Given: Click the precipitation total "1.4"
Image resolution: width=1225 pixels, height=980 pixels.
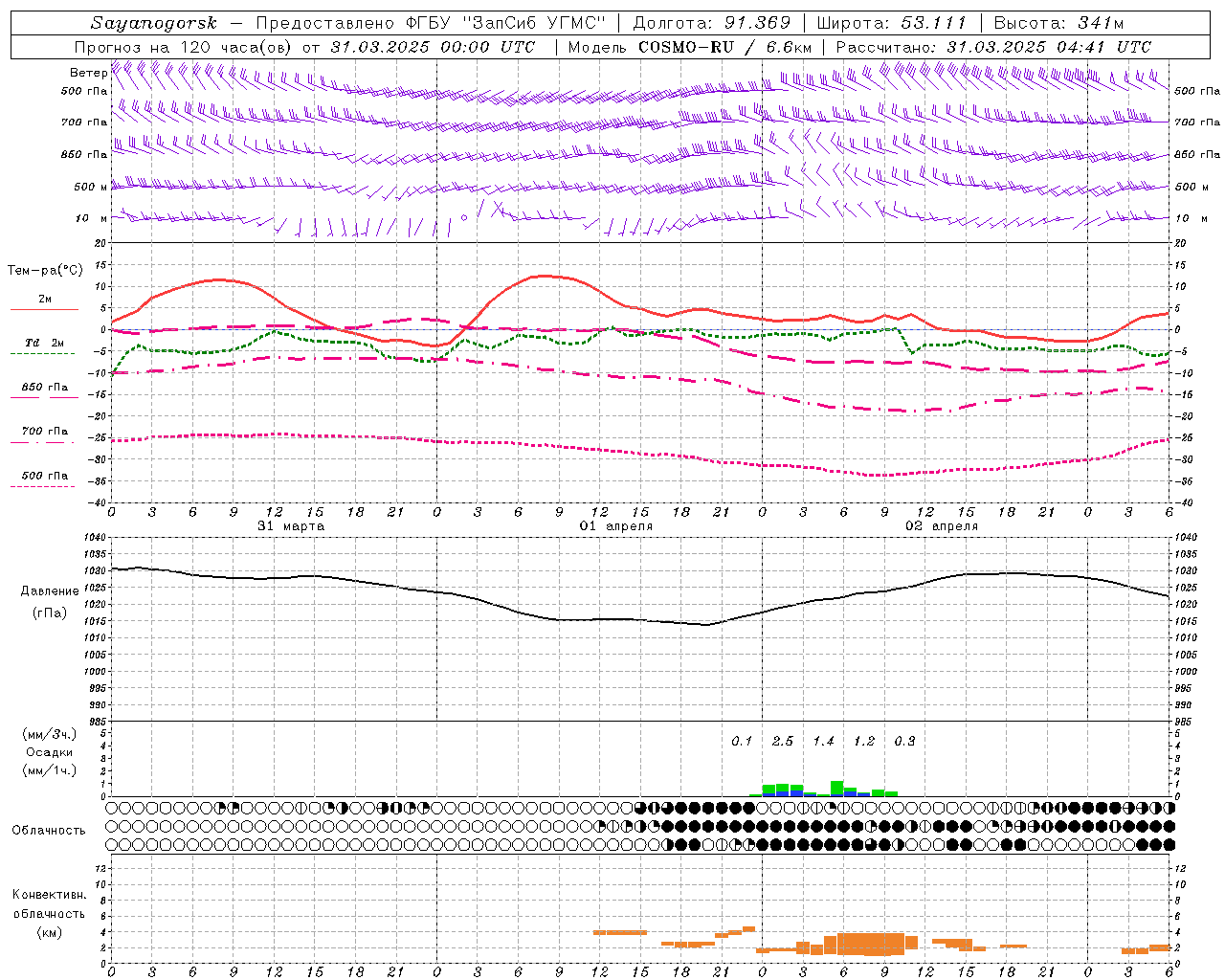Looking at the screenshot, I should (x=823, y=742).
